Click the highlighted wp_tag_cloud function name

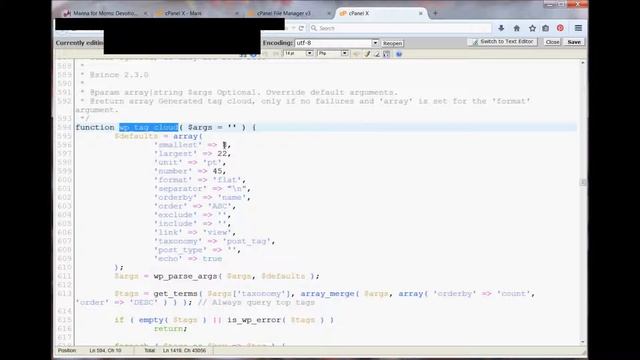(x=149, y=127)
